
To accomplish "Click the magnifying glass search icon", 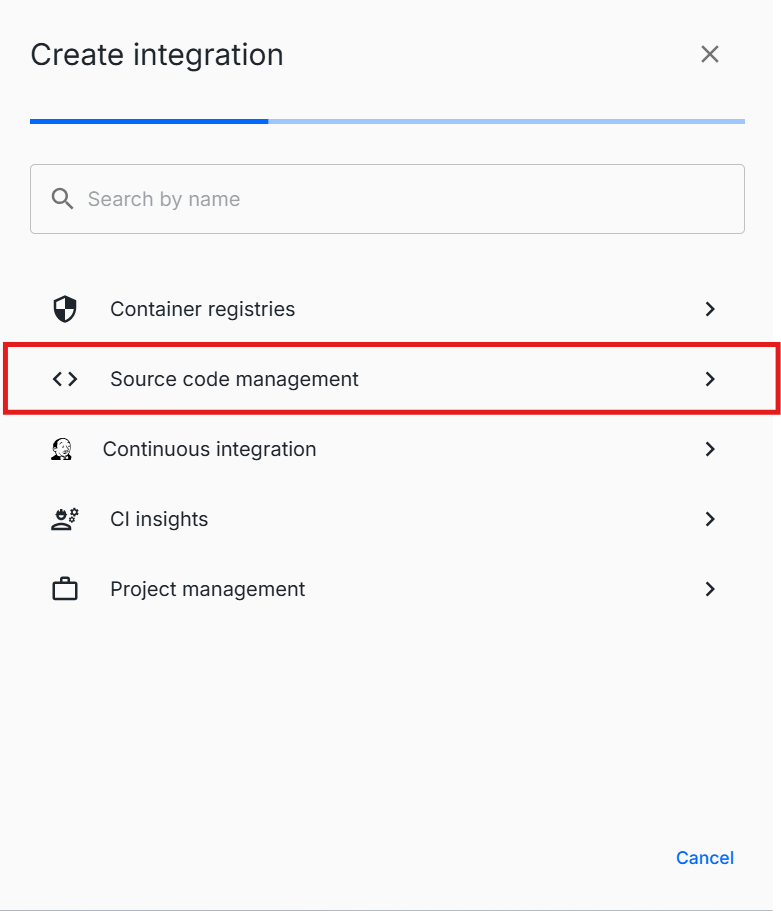I will click(63, 199).
